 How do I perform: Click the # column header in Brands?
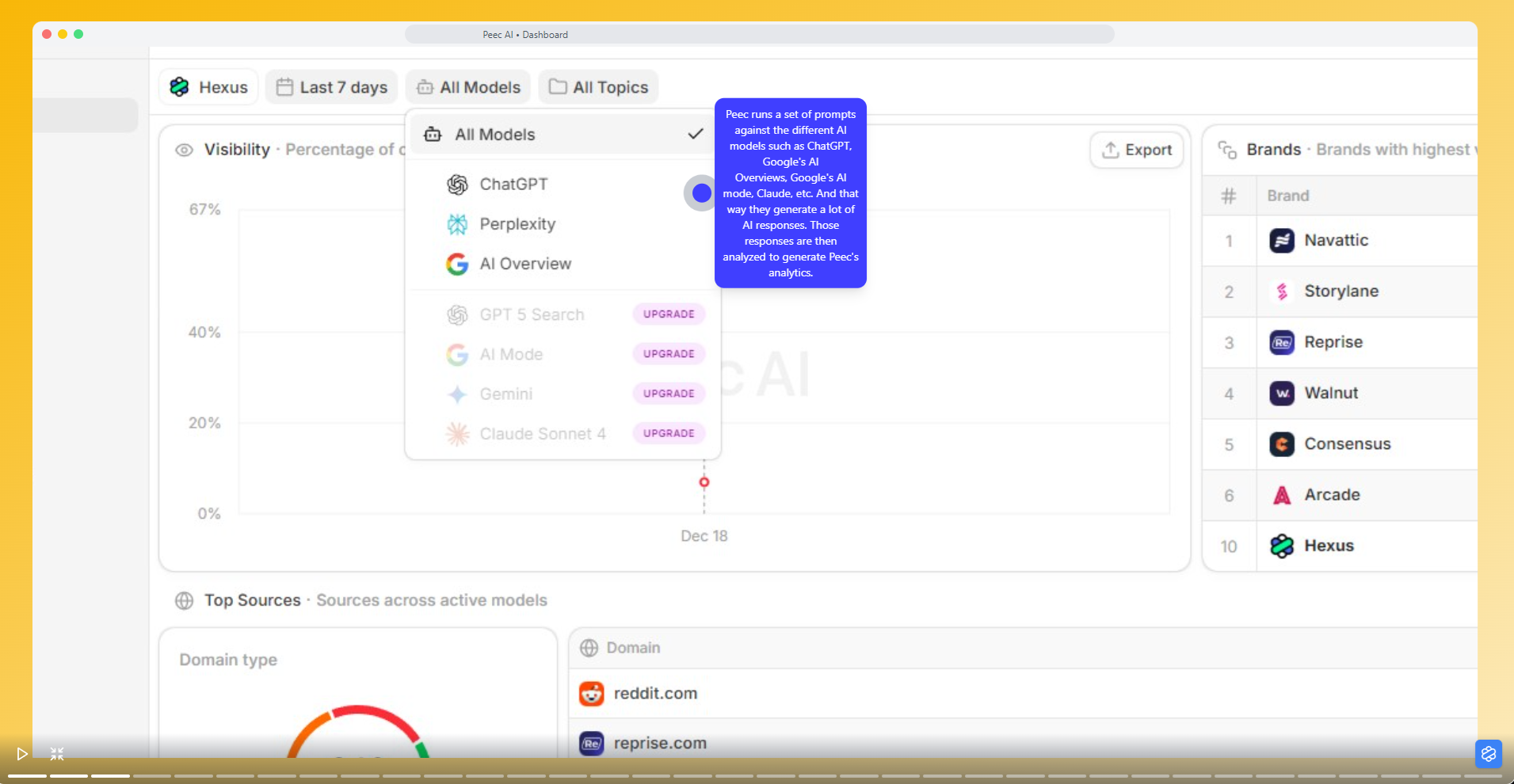[1229, 196]
